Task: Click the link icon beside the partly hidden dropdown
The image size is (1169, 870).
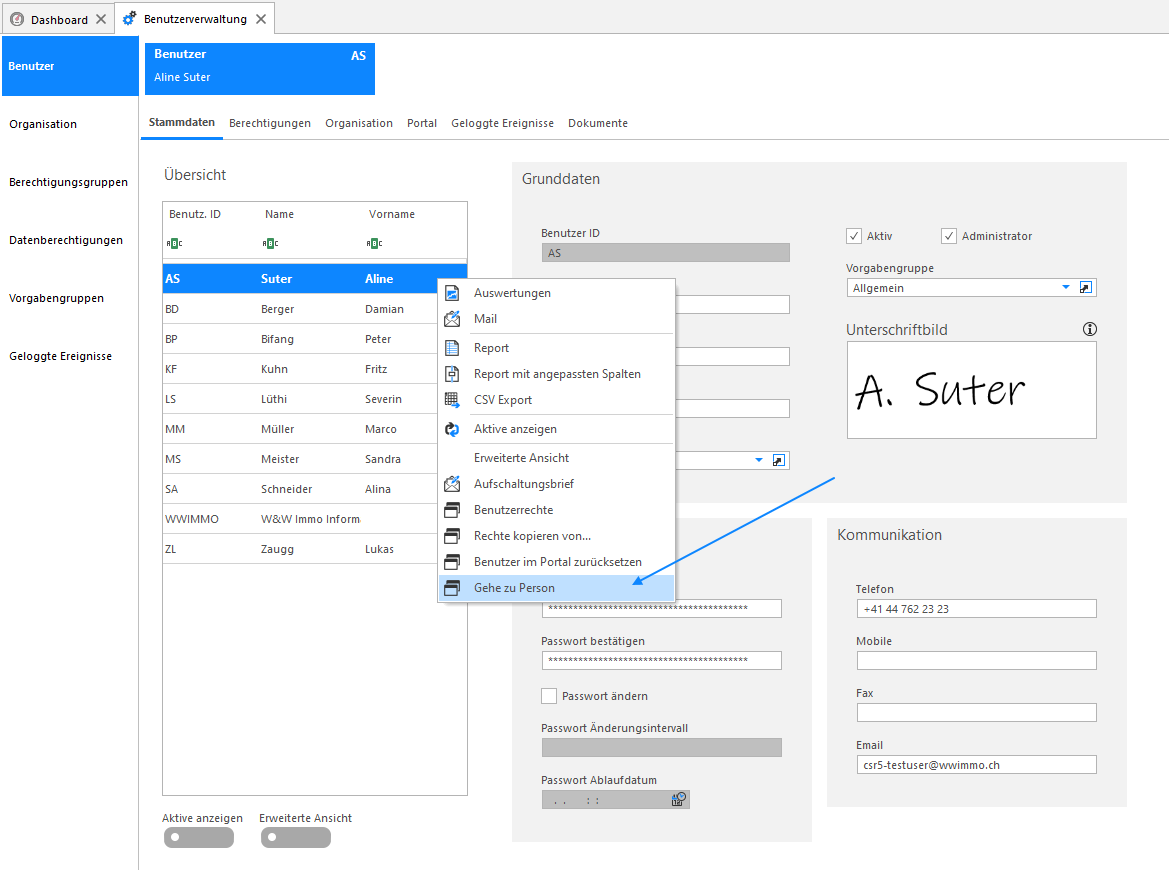Action: tap(778, 460)
